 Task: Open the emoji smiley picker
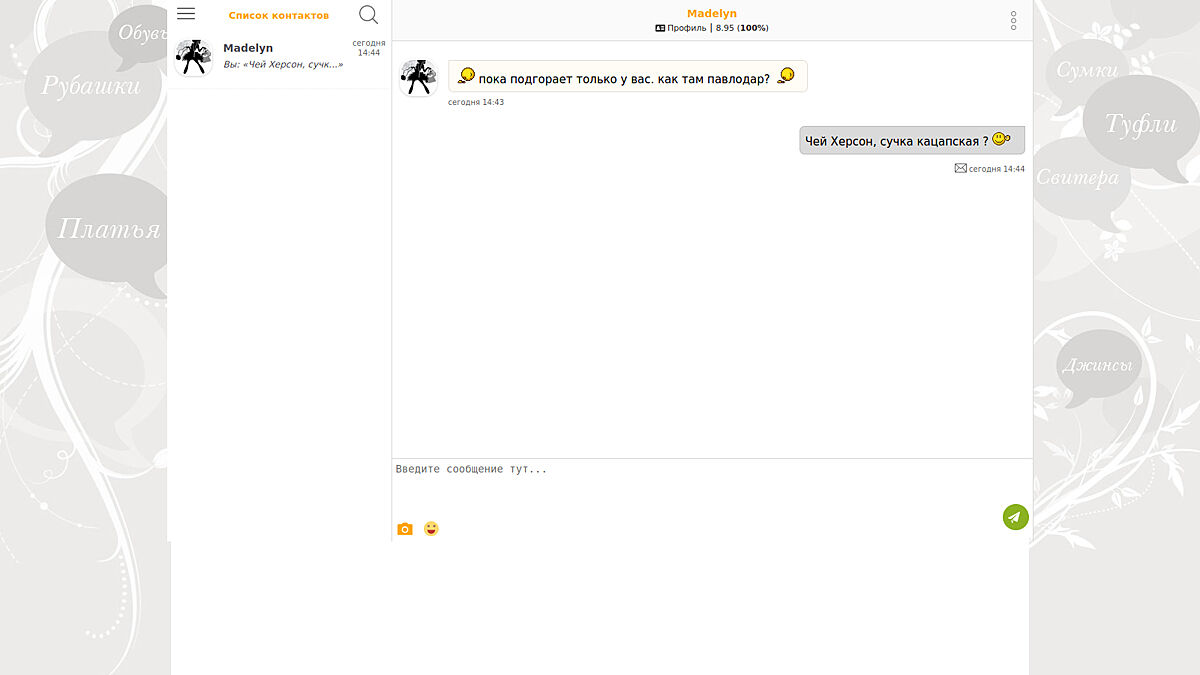tap(431, 528)
